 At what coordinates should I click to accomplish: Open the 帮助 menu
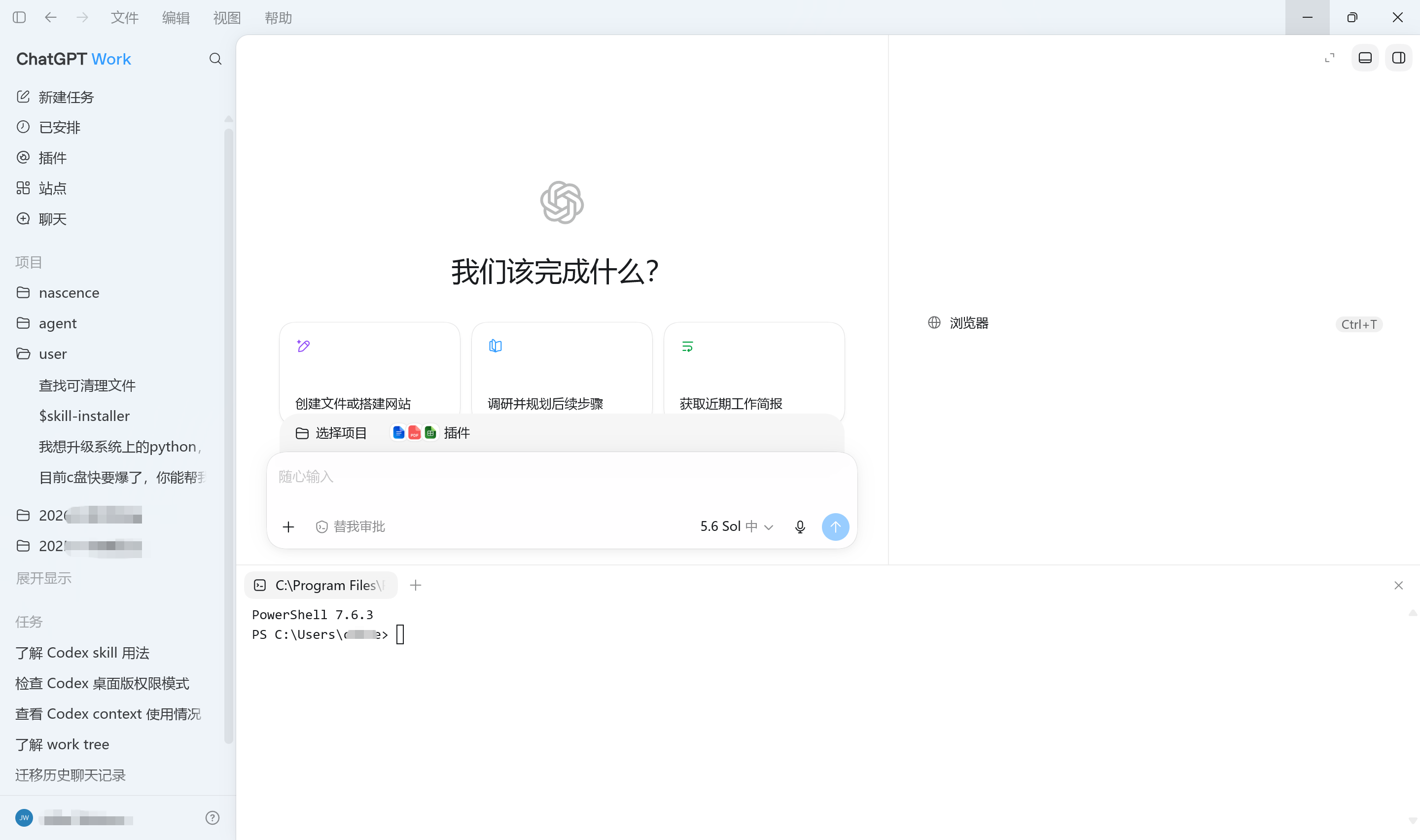click(279, 18)
